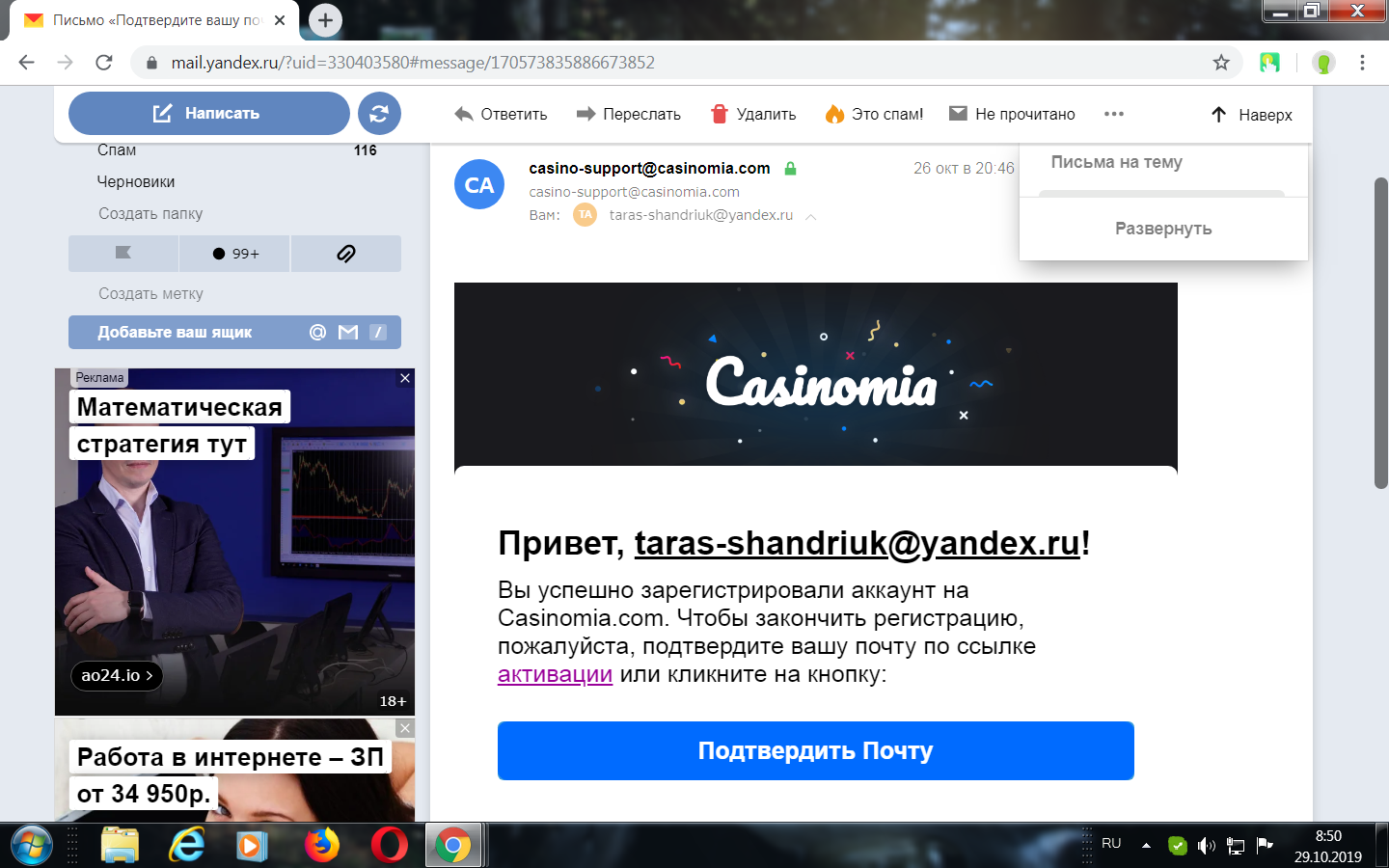The width and height of the screenshot is (1389, 868).
Task: Click the volume speaker tray icon
Action: 1206,846
